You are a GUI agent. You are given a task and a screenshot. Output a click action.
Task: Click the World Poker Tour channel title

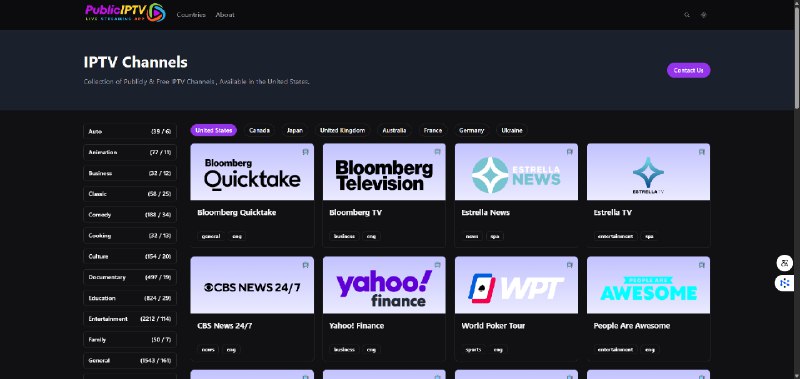tap(493, 326)
